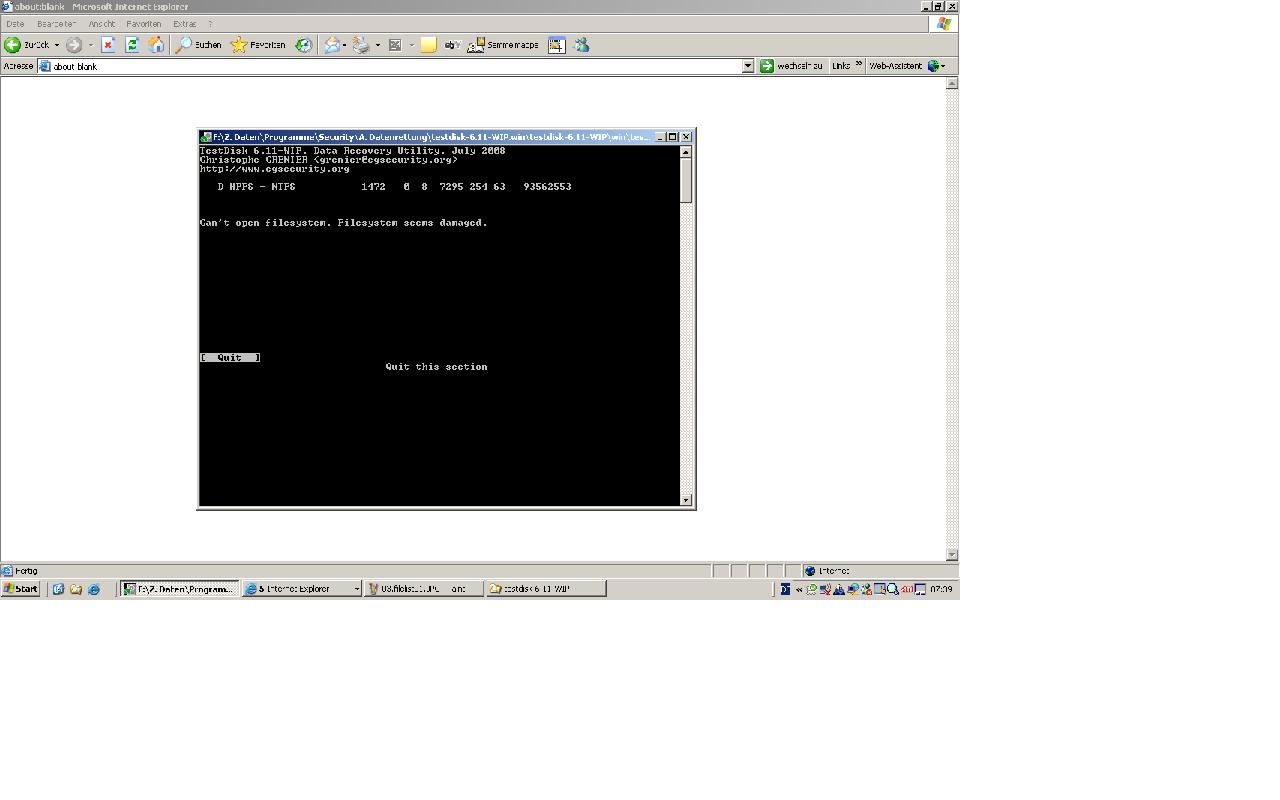Launch Internet Explorer from quick launch
The height and width of the screenshot is (800, 1280).
pyautogui.click(x=94, y=589)
